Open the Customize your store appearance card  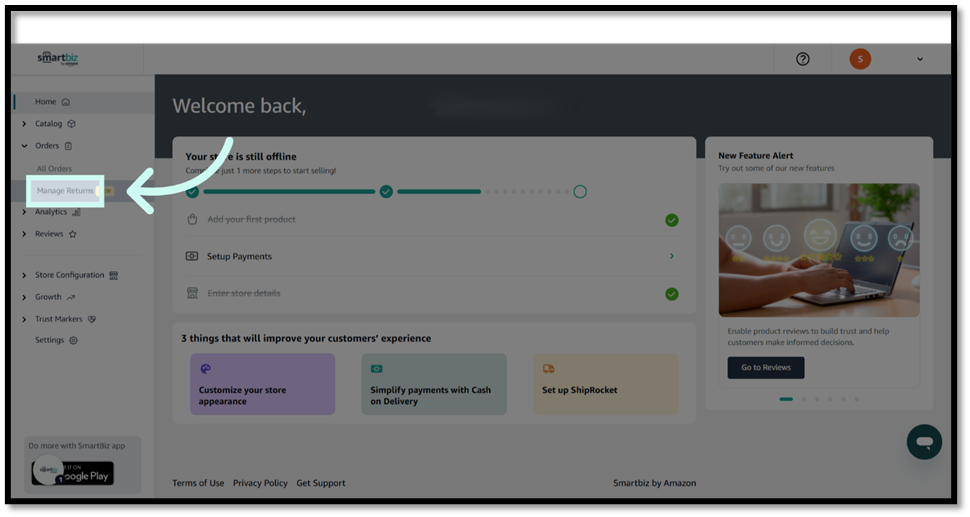click(262, 384)
